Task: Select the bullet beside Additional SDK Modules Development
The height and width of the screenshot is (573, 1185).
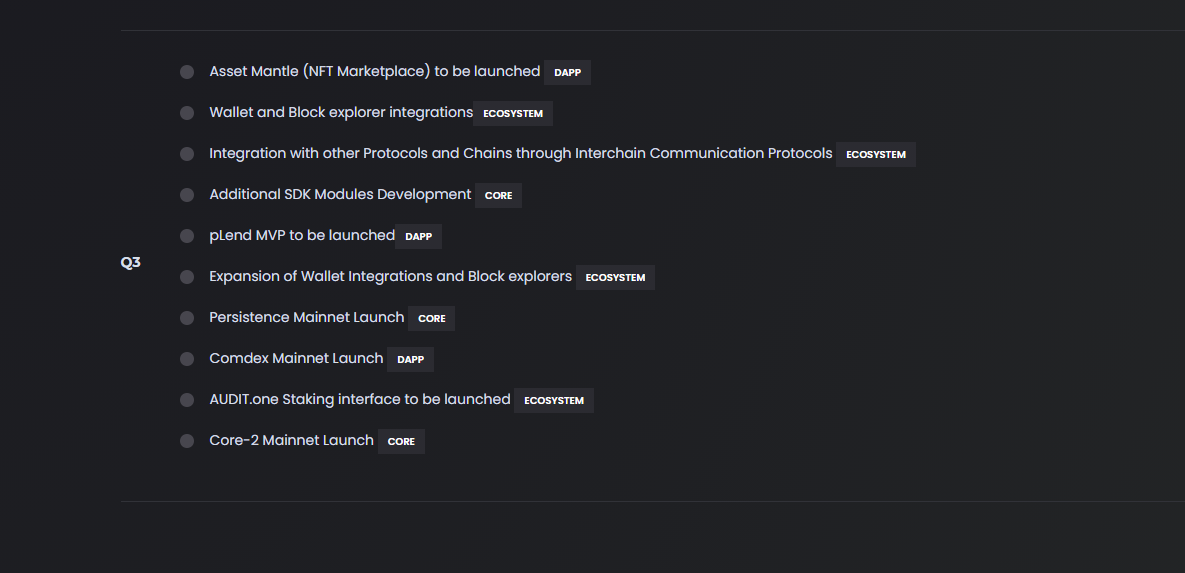Action: pyautogui.click(x=187, y=195)
